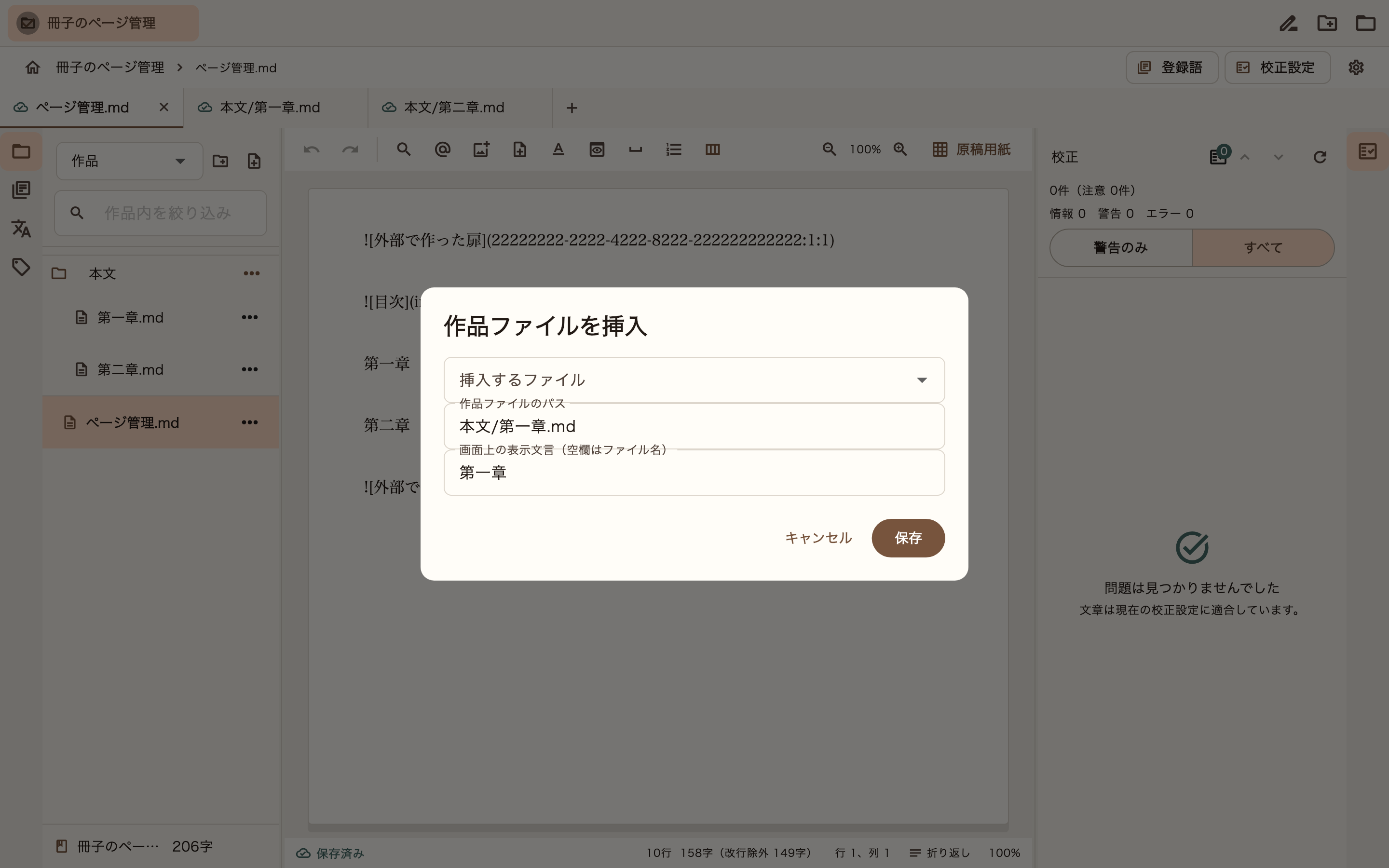Open more options for 第一章.md
The width and height of the screenshot is (1389, 868).
(250, 317)
